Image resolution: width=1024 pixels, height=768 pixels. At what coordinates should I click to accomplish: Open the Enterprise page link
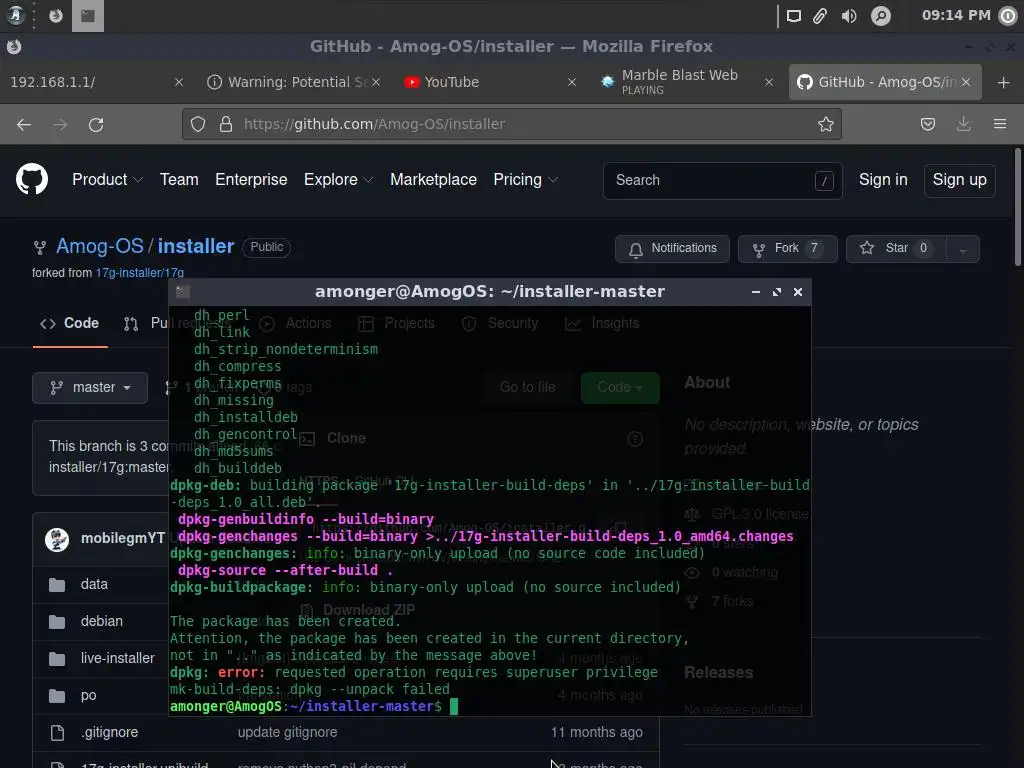click(x=251, y=180)
